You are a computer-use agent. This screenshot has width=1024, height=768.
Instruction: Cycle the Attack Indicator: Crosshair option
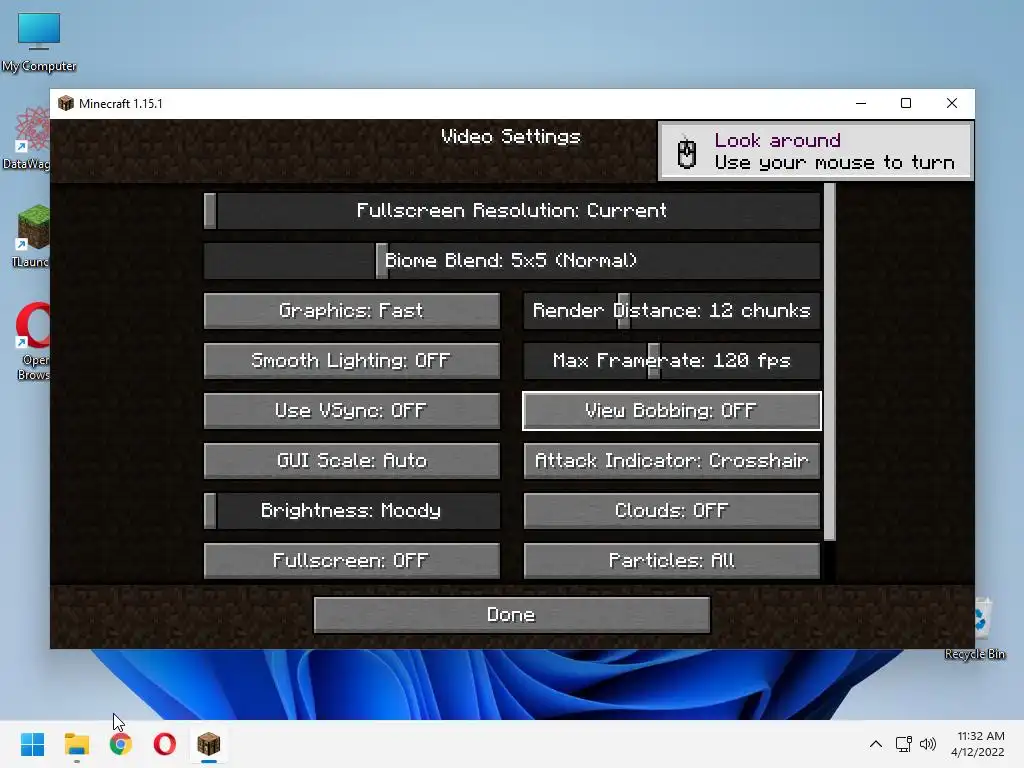tap(671, 460)
